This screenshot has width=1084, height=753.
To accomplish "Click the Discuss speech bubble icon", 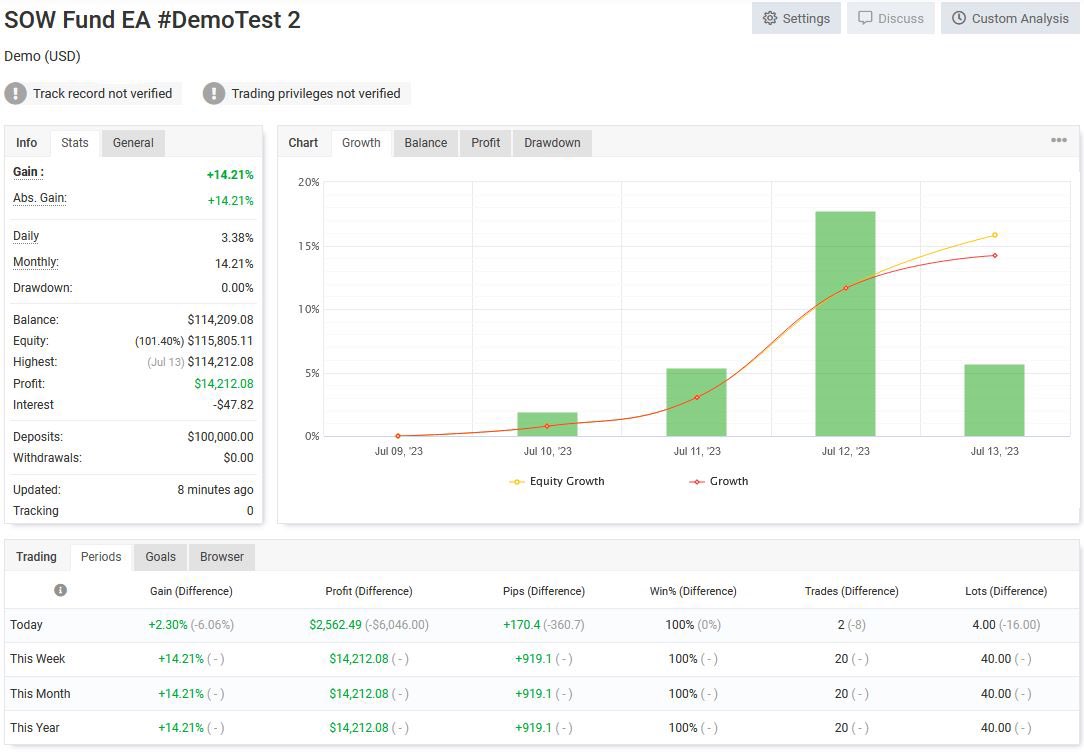I will pyautogui.click(x=868, y=18).
